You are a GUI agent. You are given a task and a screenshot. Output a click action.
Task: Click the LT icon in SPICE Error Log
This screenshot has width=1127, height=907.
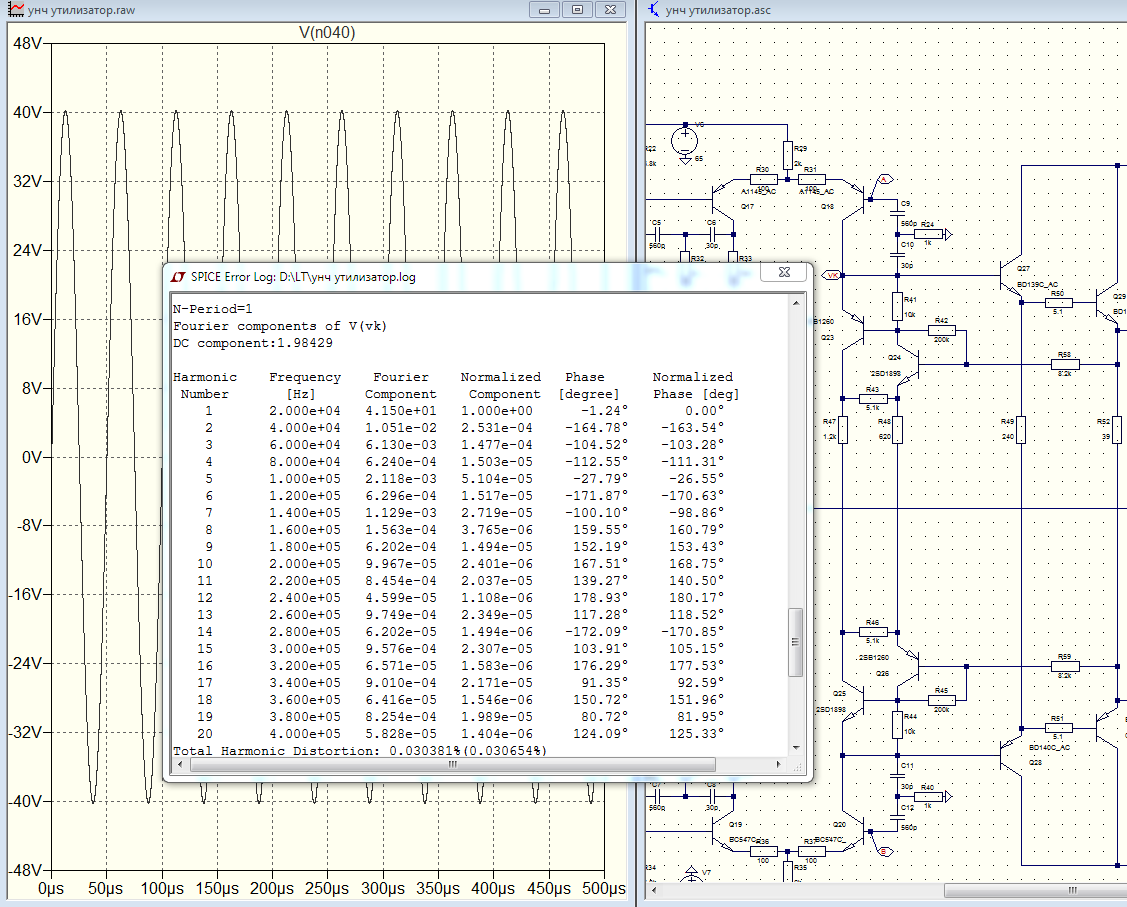point(178,276)
